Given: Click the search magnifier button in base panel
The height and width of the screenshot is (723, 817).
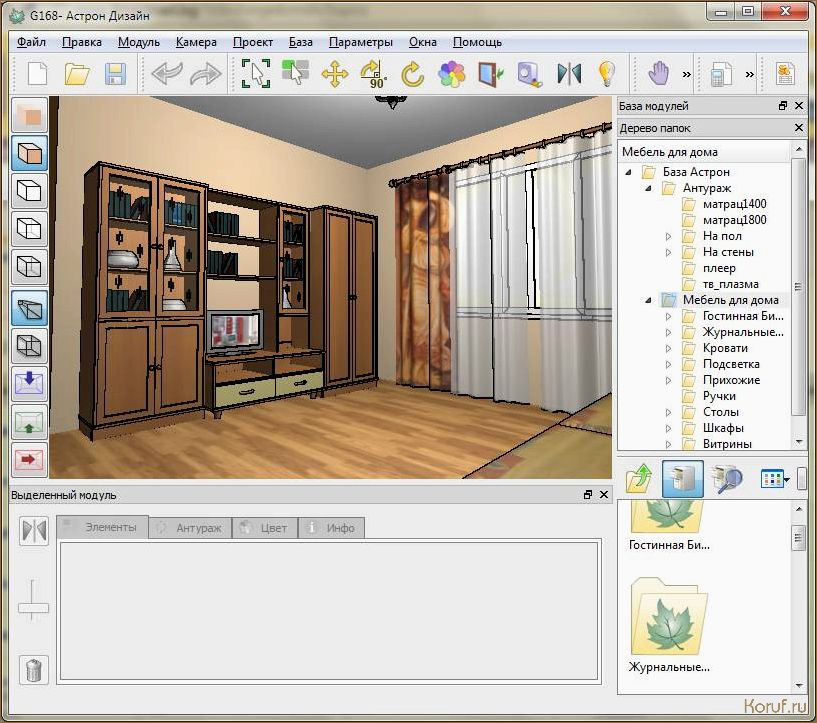Looking at the screenshot, I should pyautogui.click(x=728, y=478).
